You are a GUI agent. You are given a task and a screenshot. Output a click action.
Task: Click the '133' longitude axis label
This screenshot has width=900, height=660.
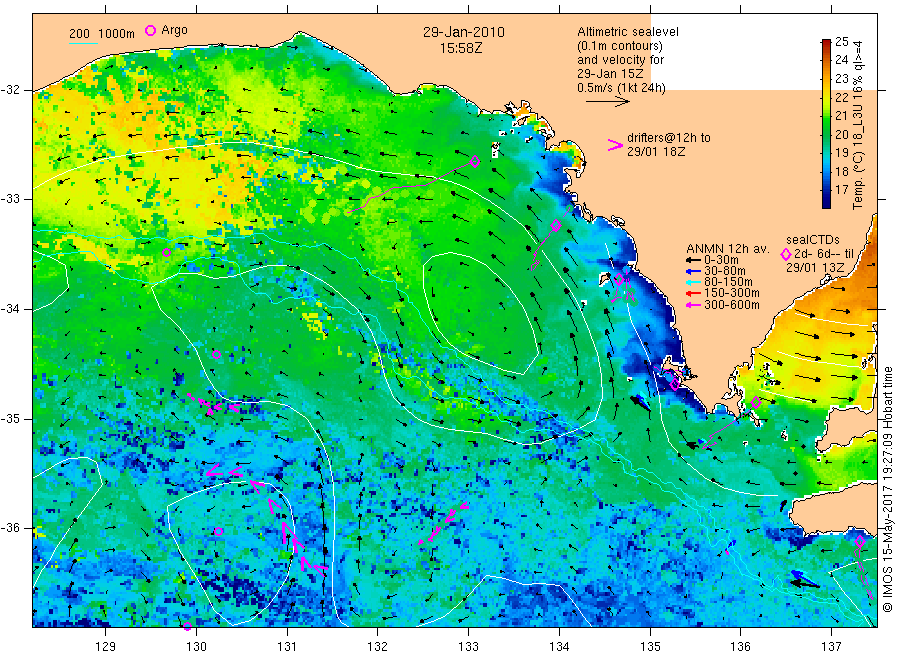(x=468, y=647)
